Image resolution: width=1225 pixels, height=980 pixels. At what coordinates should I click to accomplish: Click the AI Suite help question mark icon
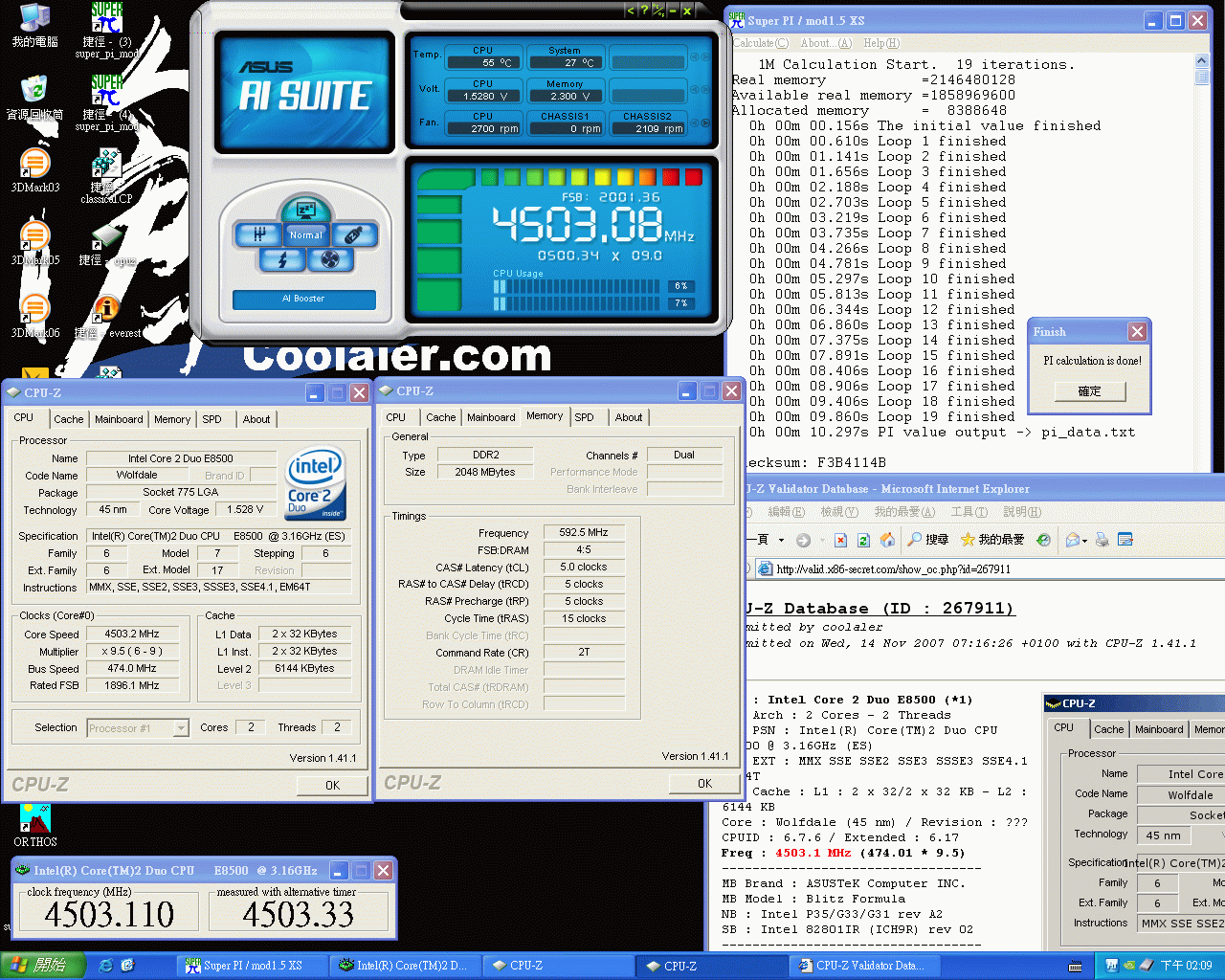644,11
